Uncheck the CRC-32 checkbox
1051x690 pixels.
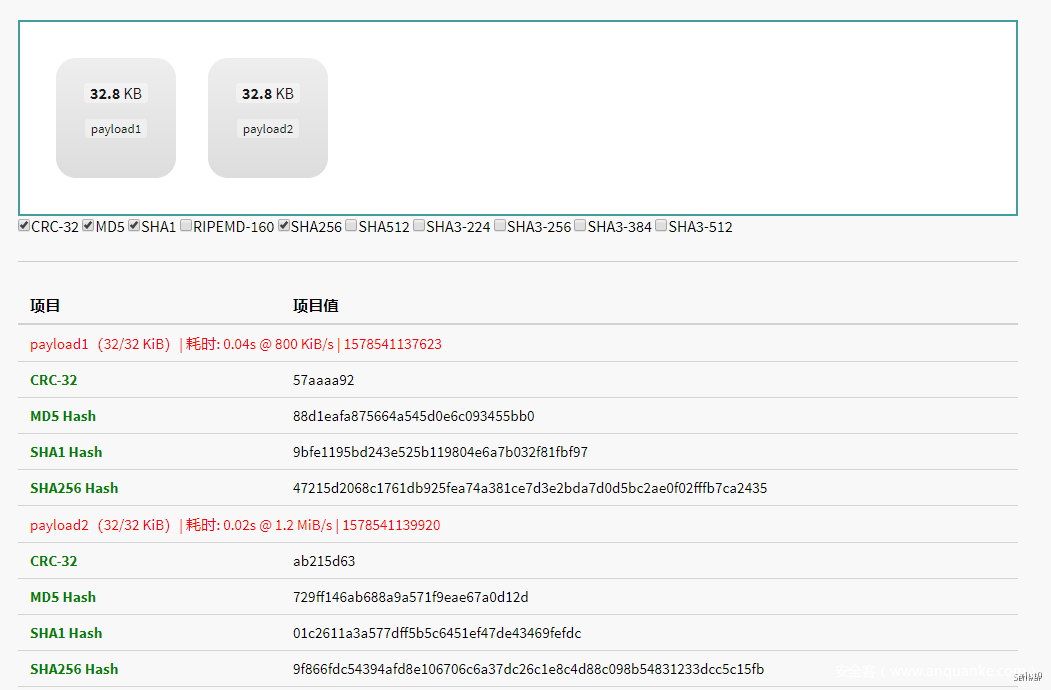tap(24, 226)
